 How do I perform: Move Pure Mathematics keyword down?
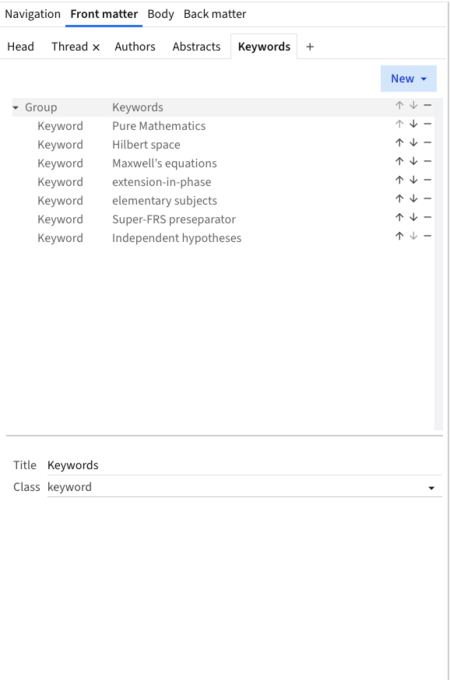(414, 124)
